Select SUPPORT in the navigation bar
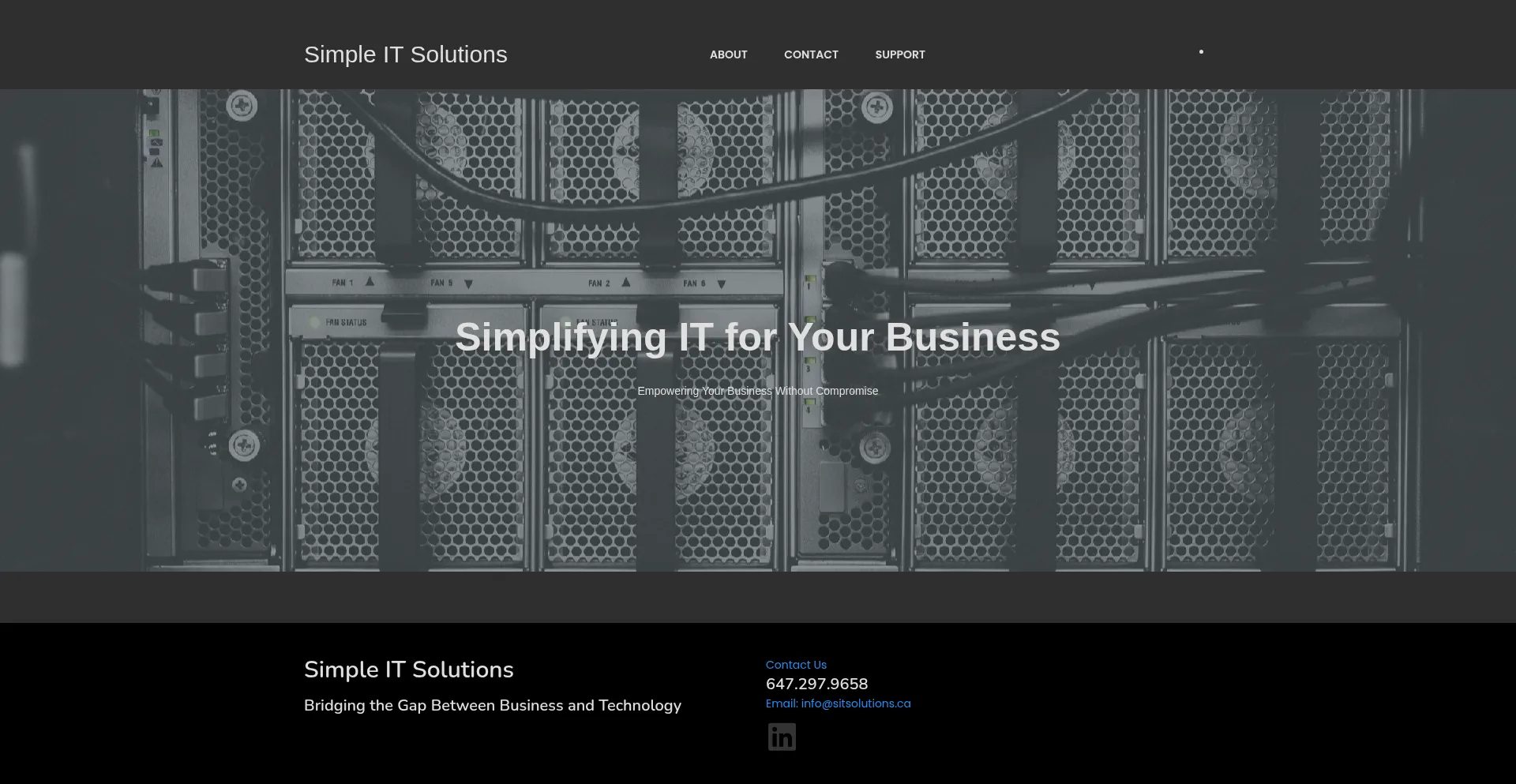The image size is (1516, 784). (x=899, y=54)
